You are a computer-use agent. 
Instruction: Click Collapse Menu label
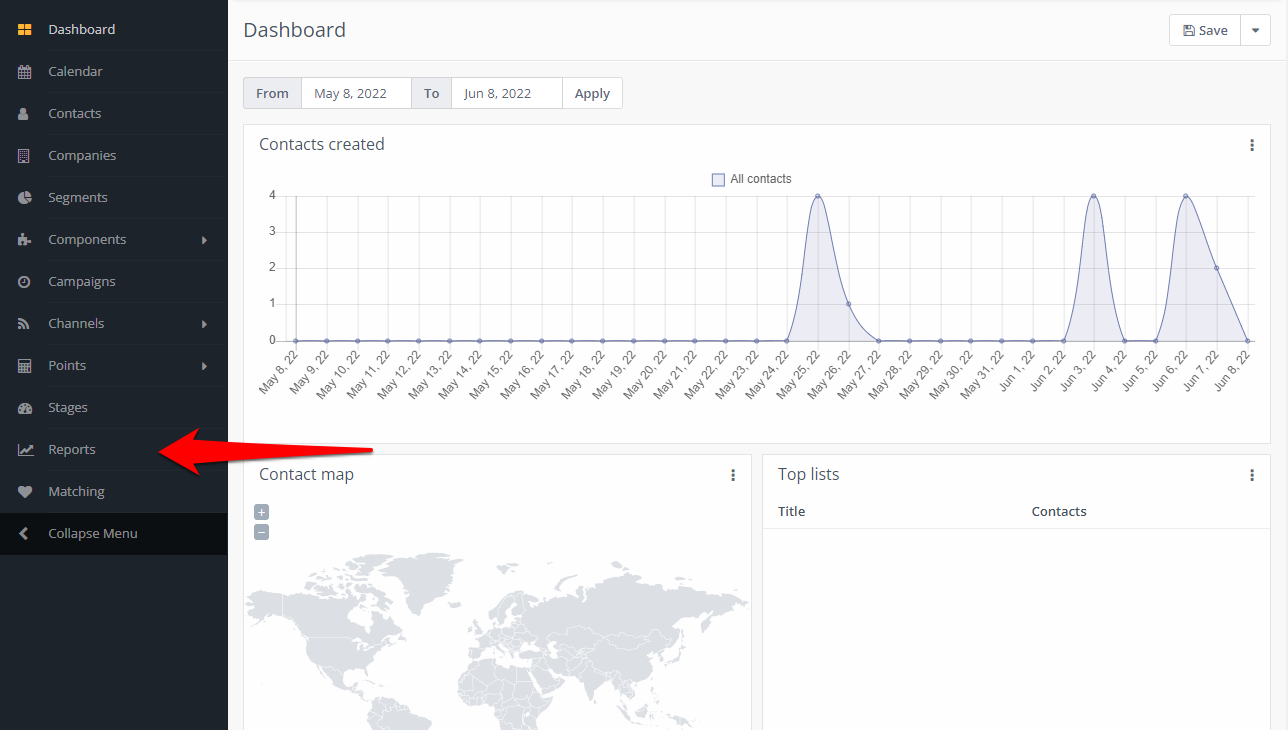[93, 534]
